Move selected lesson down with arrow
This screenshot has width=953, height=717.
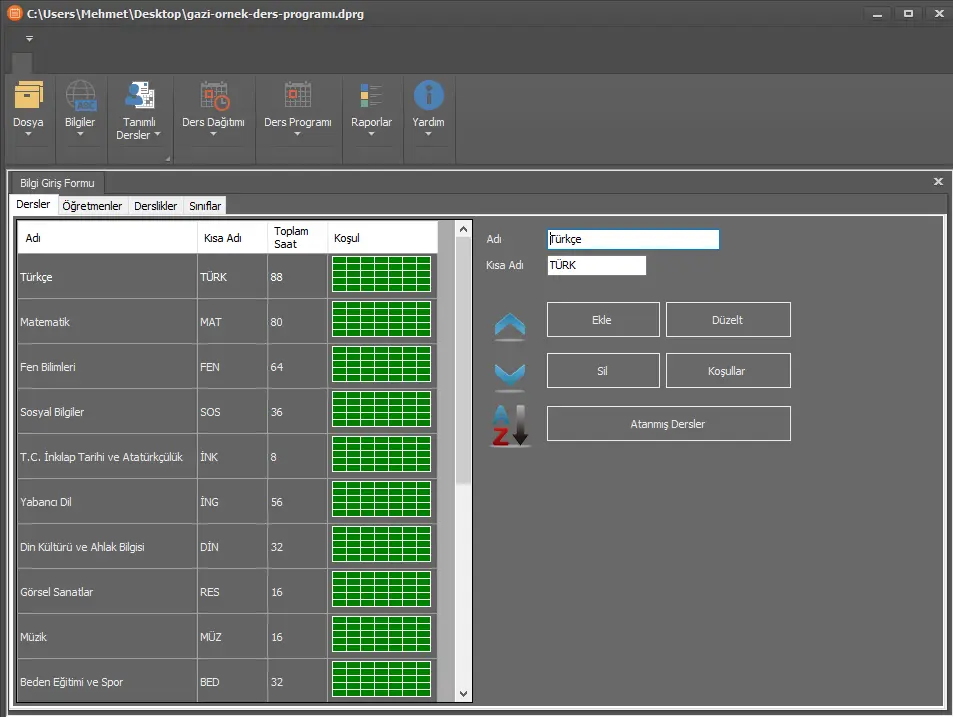pyautogui.click(x=510, y=374)
